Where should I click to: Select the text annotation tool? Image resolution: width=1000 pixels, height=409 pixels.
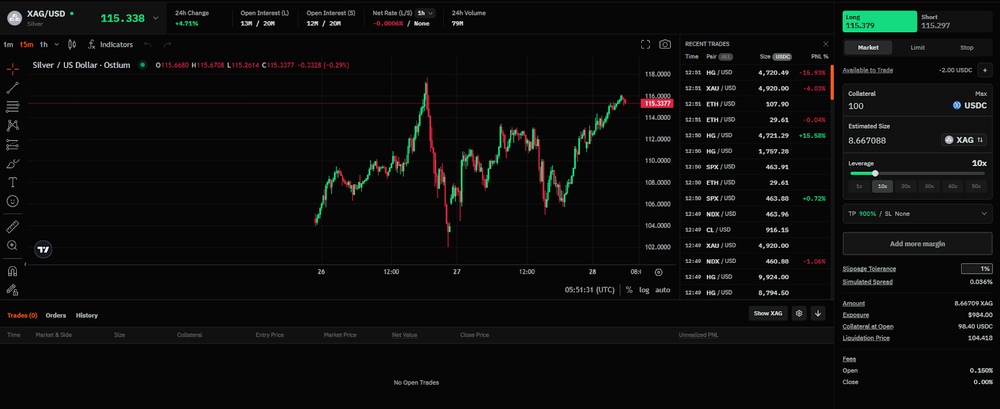[x=13, y=182]
